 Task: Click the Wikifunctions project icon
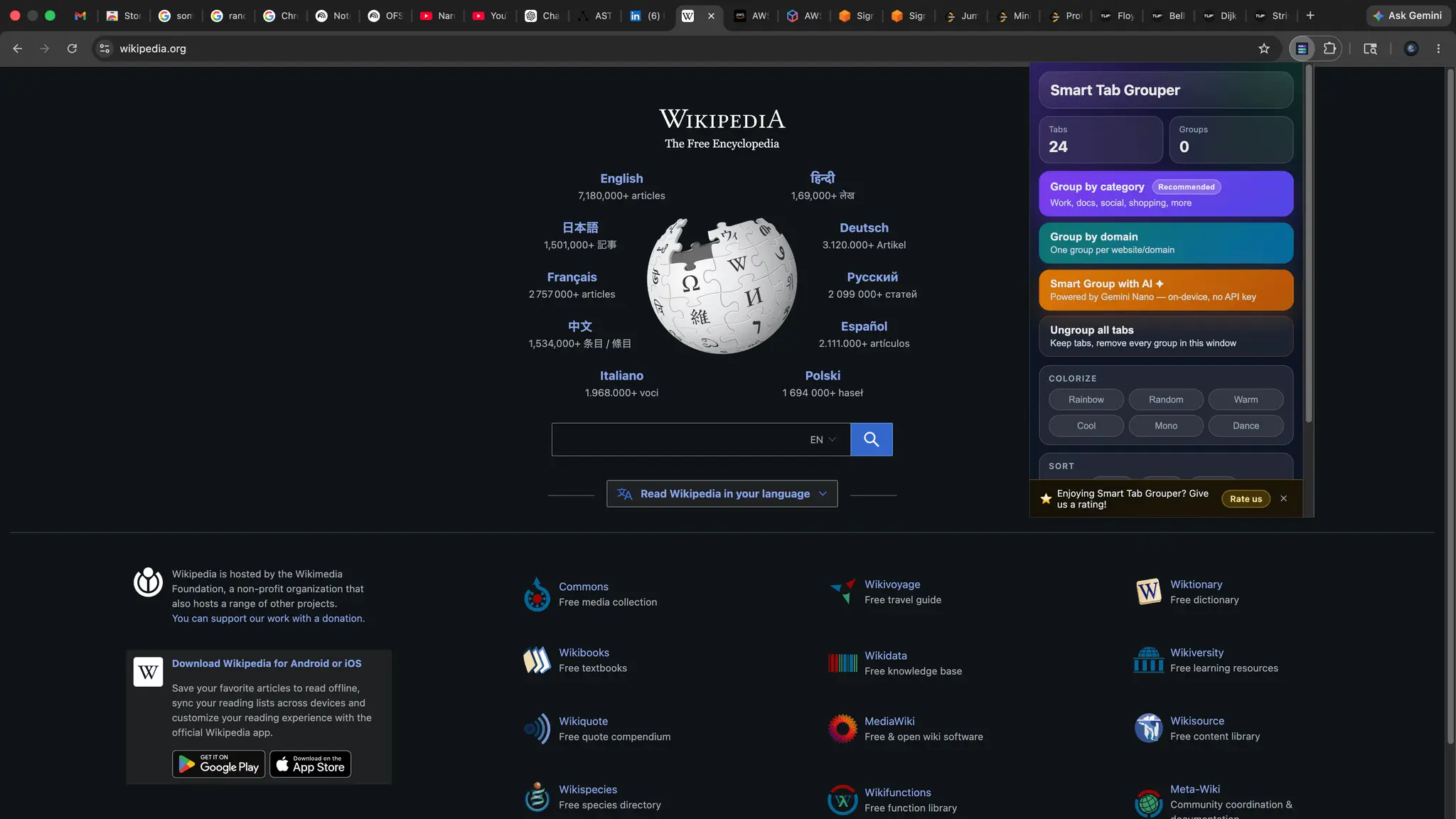pos(842,800)
